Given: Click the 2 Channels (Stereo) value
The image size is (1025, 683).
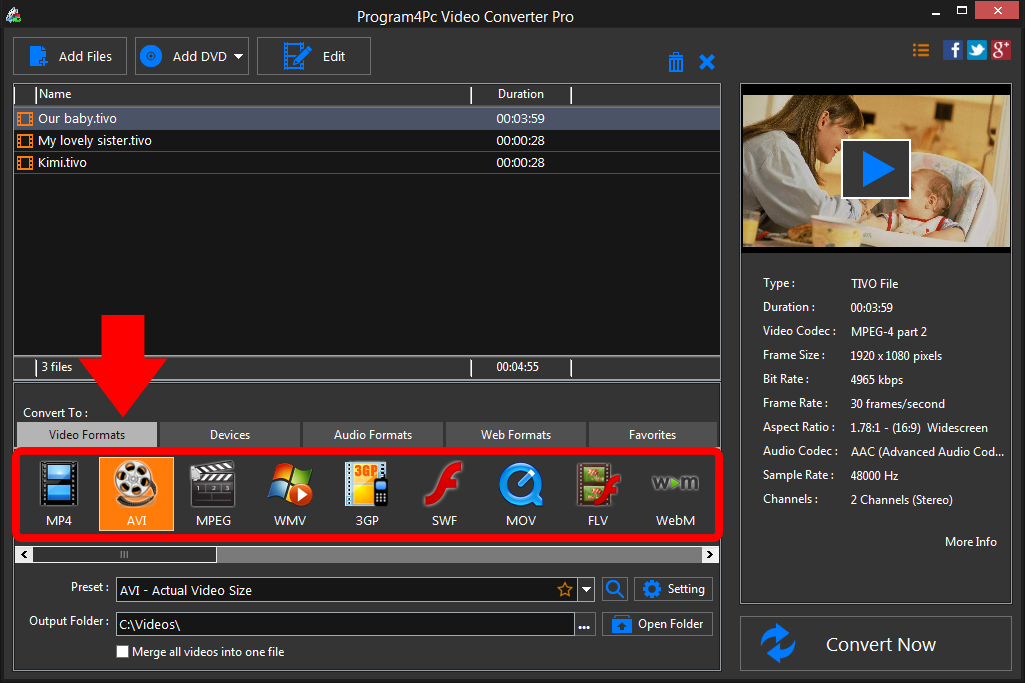Looking at the screenshot, I should (901, 500).
